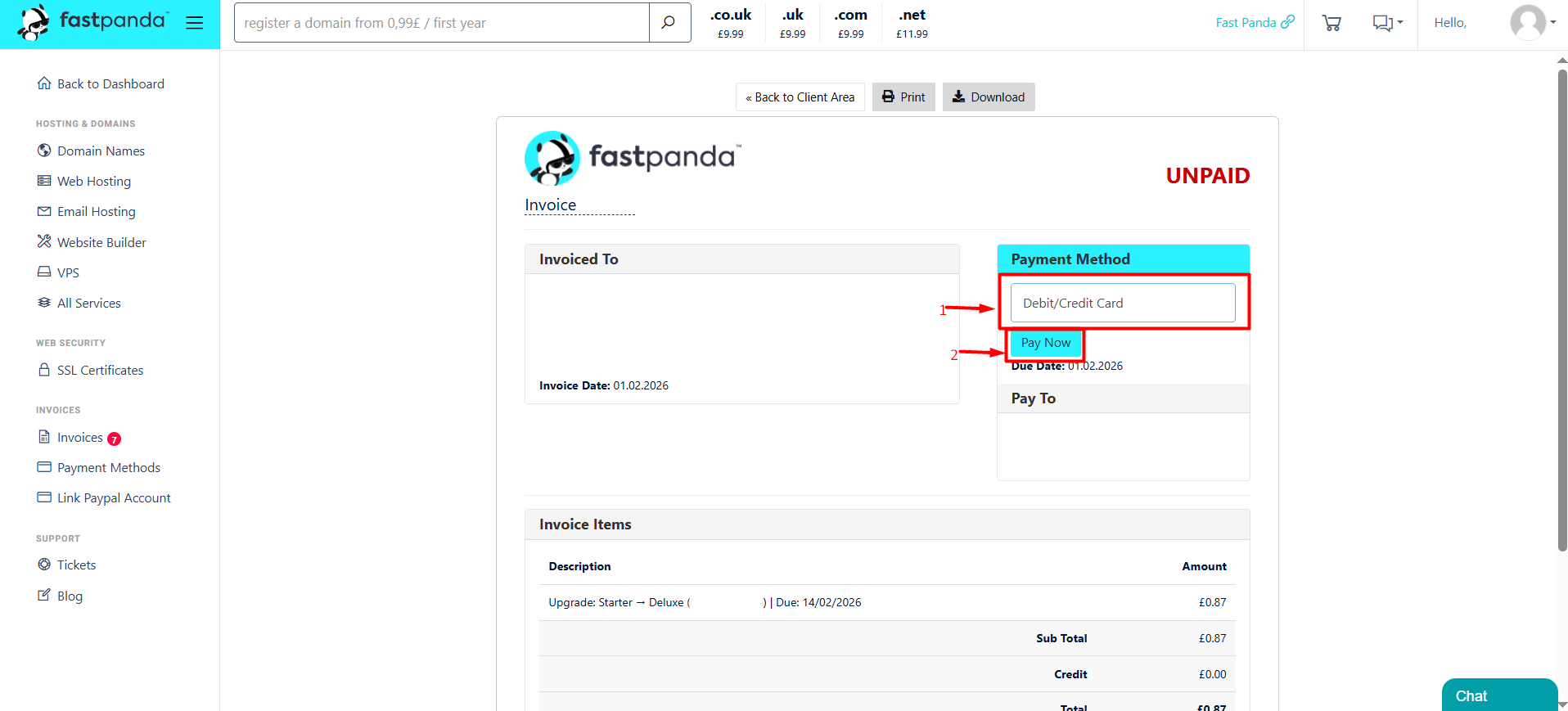
Task: Click the card icon next to Payment Methods
Action: click(x=44, y=467)
